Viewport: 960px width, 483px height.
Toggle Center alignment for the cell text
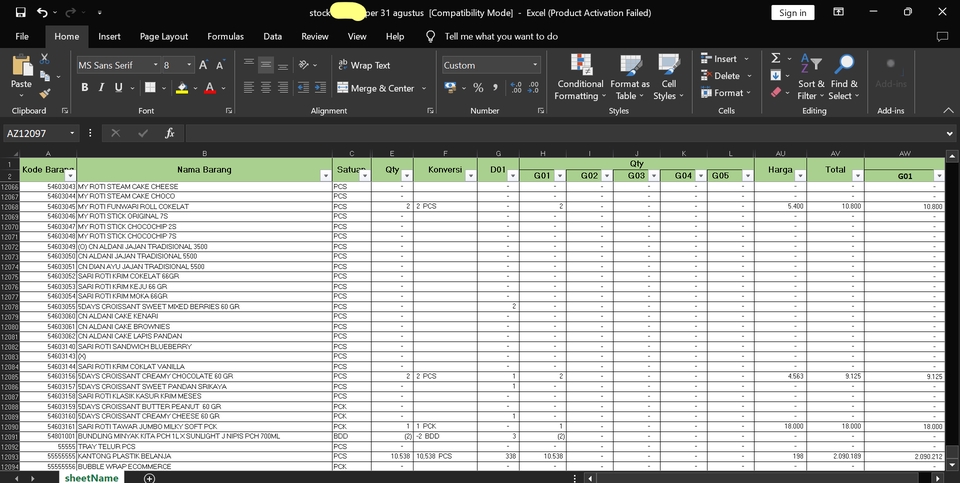[x=266, y=88]
